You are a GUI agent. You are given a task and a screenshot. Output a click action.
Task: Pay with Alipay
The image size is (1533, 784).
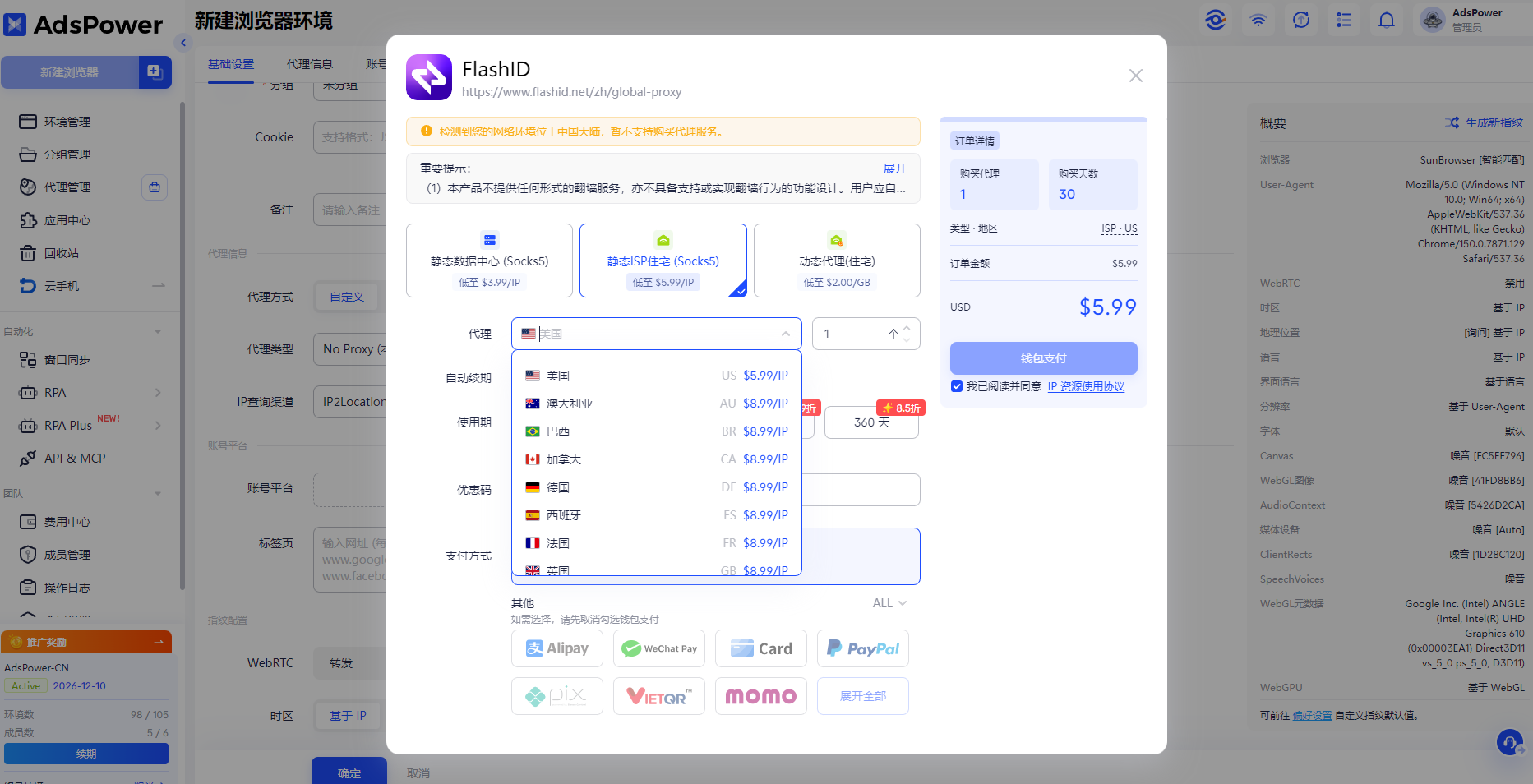click(x=557, y=648)
